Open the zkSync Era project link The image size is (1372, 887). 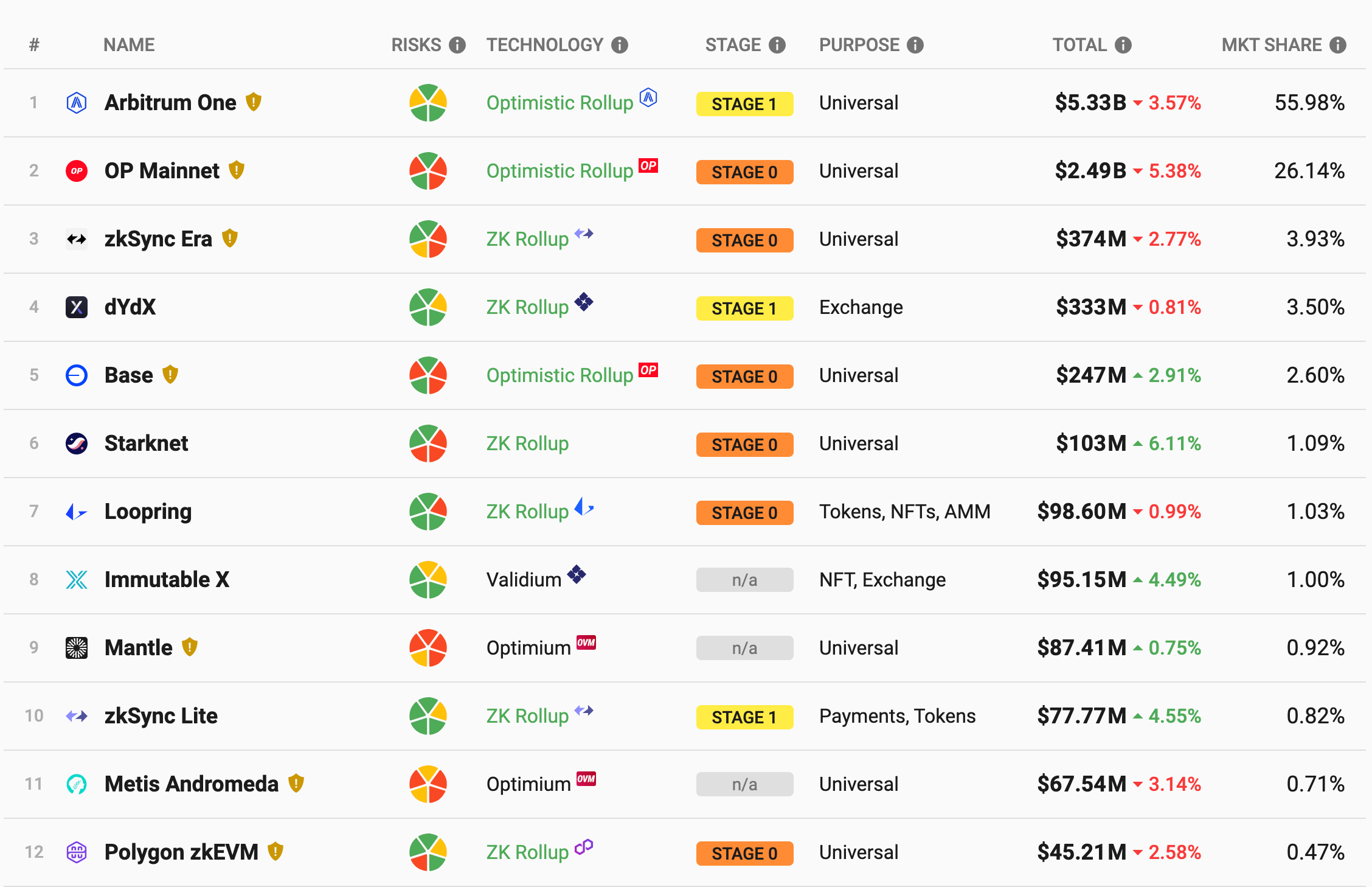coord(158,239)
